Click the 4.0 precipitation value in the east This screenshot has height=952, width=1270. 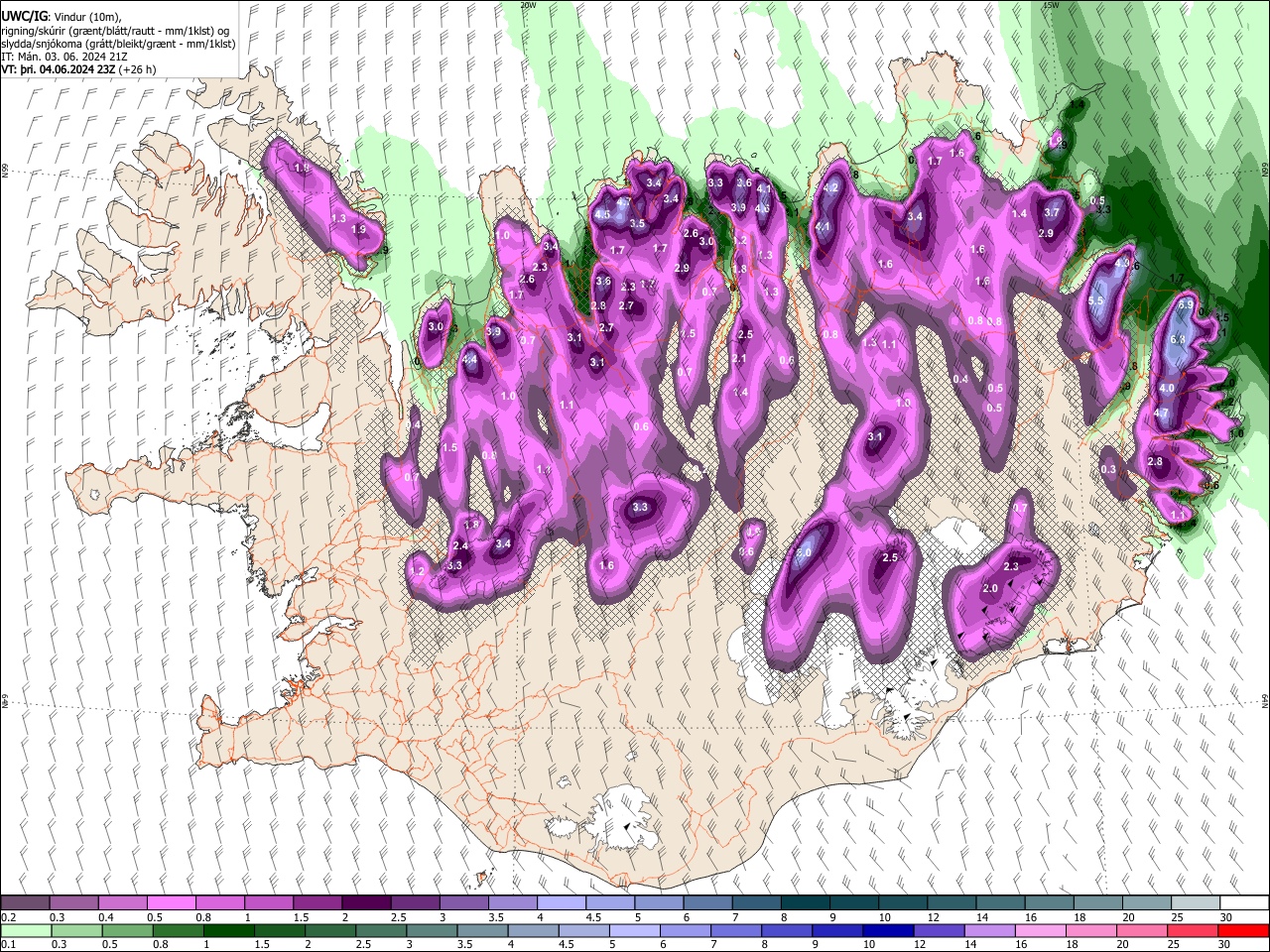pyautogui.click(x=1167, y=389)
